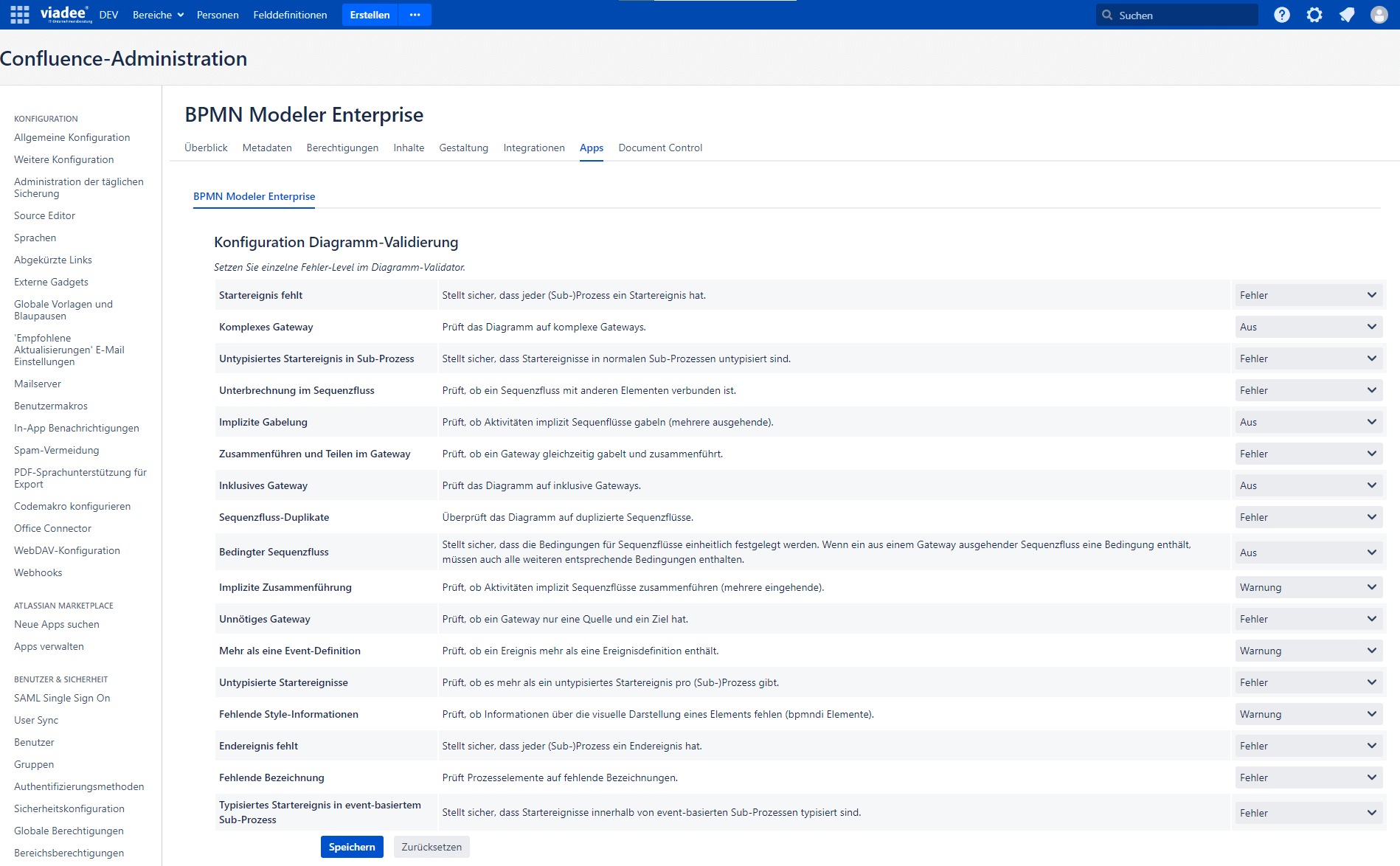This screenshot has width=1400, height=866.
Task: Switch to the Inhalte tab
Action: [409, 148]
